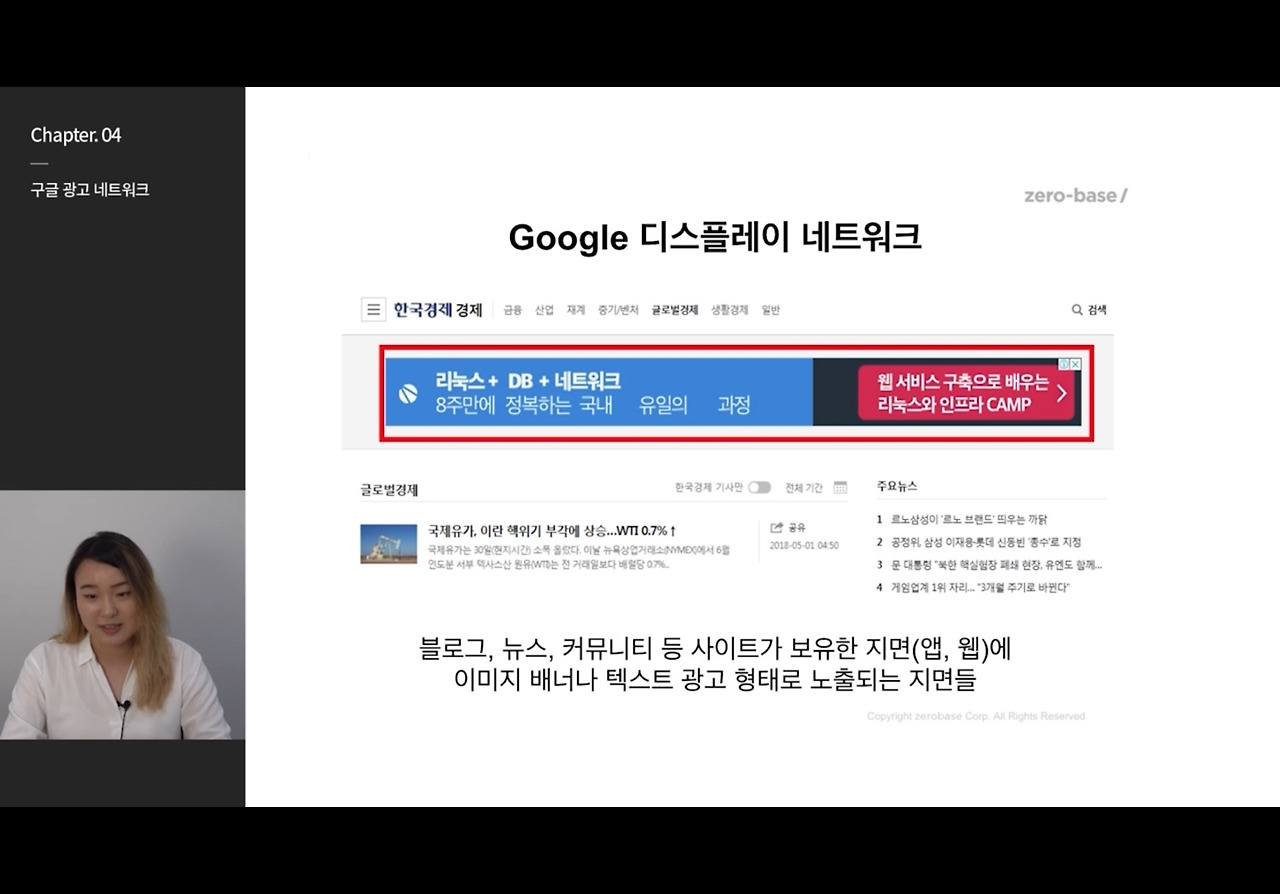Click the calendar icon next to 전체 기간
The image size is (1280, 894).
(x=840, y=488)
